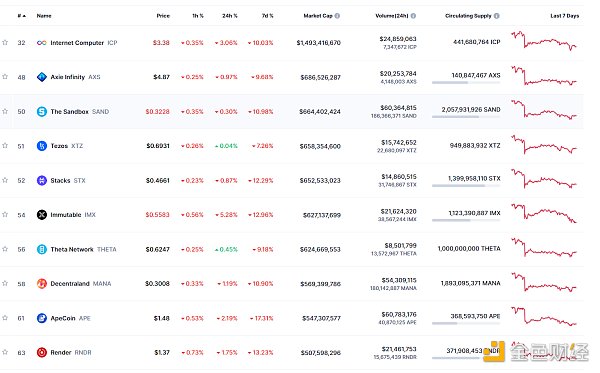Star Internet Computer to add to watchlist

5,42
